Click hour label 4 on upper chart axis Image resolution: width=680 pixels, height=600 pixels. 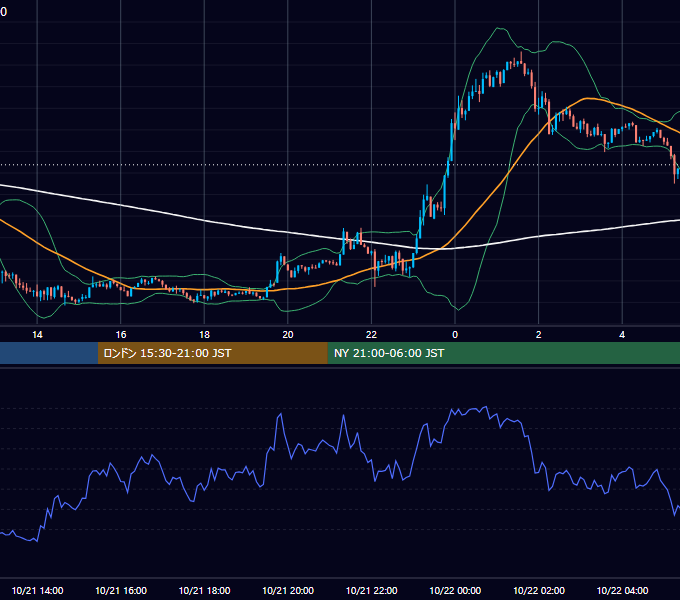point(622,335)
